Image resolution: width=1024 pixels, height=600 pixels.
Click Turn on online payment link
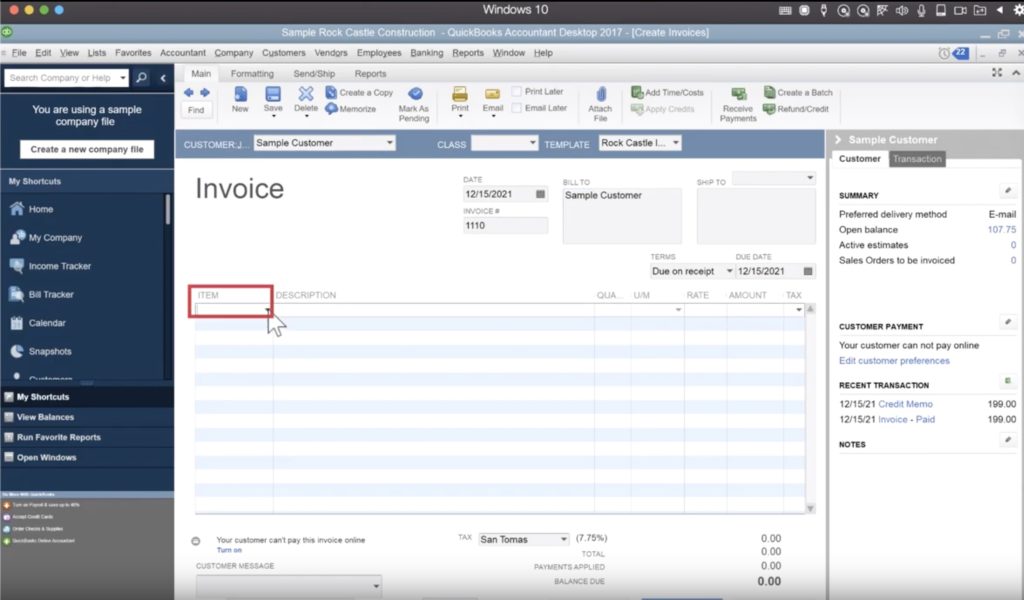coord(229,550)
